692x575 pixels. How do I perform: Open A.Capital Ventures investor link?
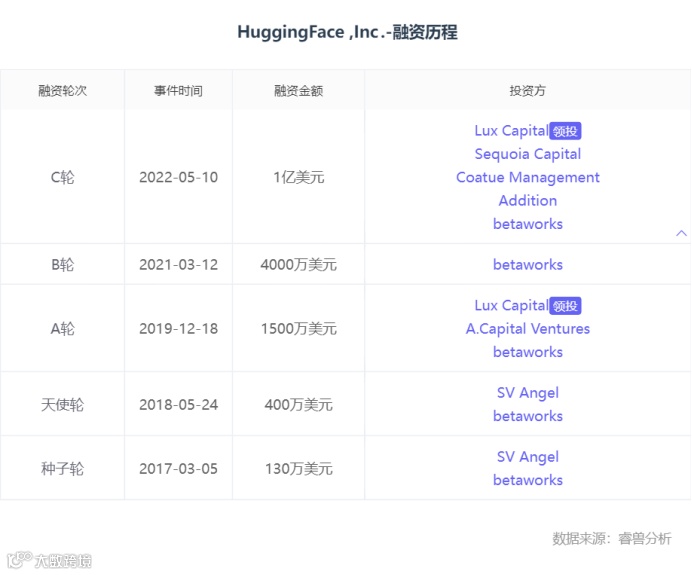pos(527,329)
